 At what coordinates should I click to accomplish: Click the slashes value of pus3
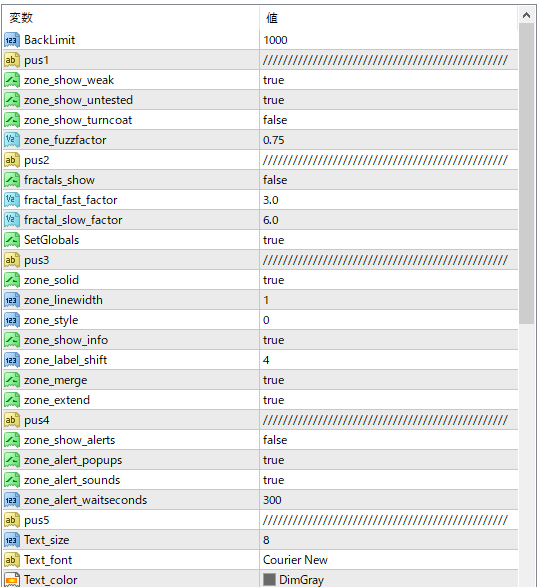pyautogui.click(x=385, y=260)
